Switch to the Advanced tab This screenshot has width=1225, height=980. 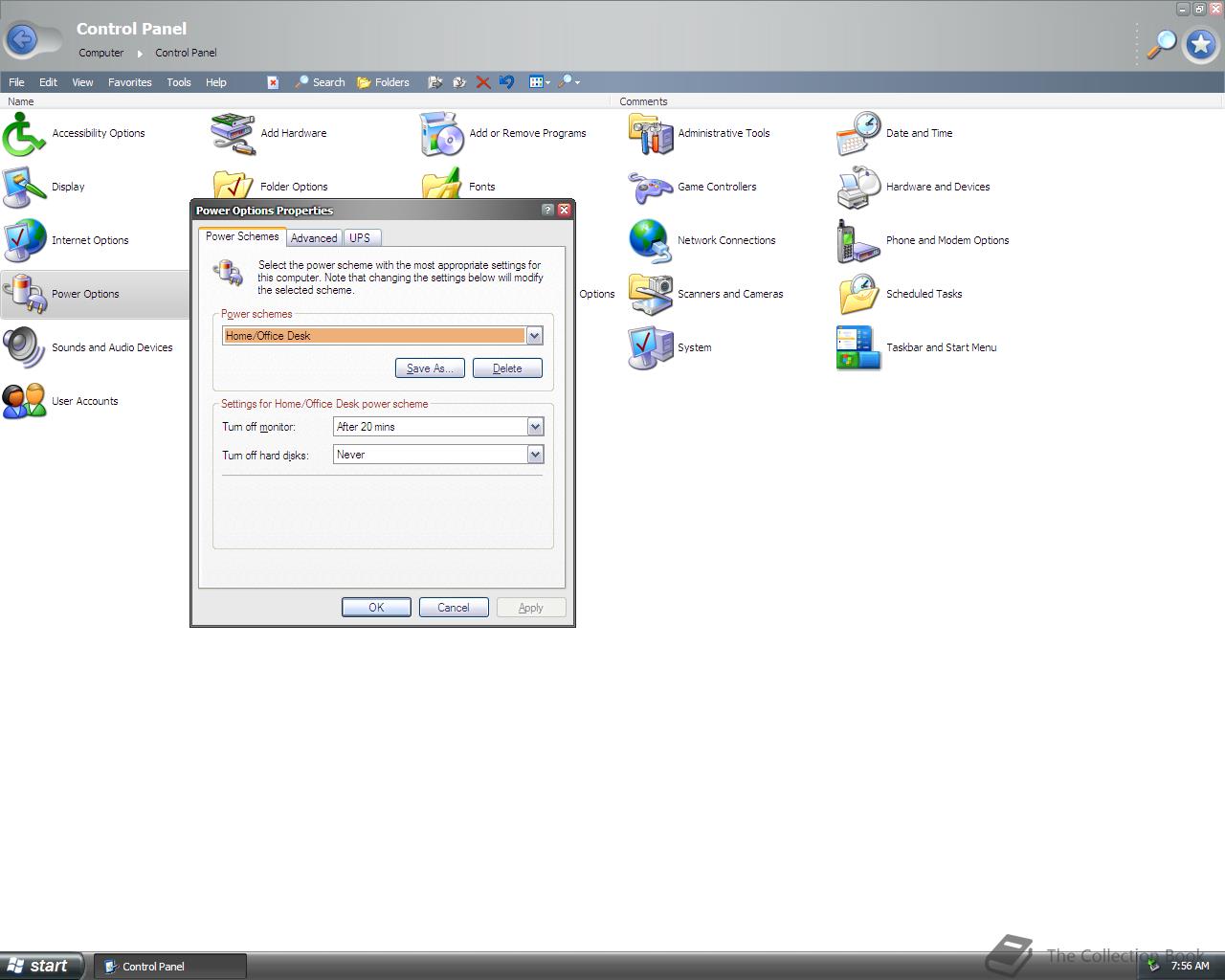314,238
